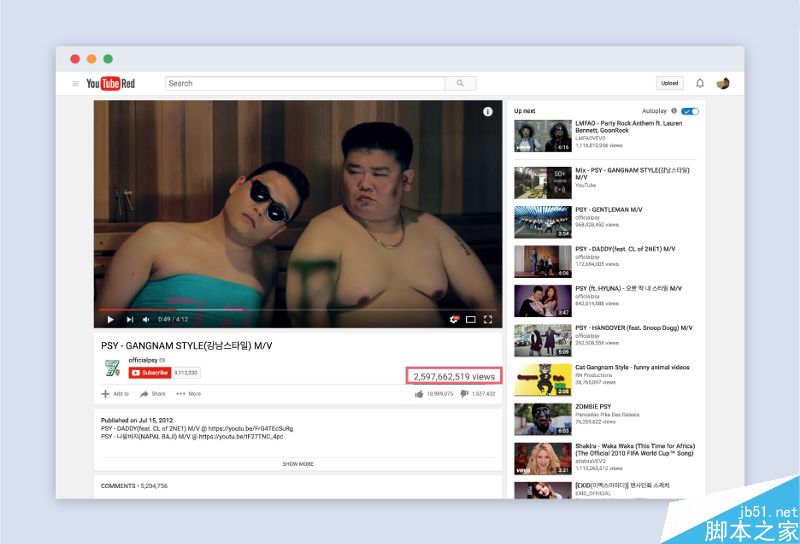Screen dimensions: 800x544
Task: Open video settings gear
Action: 454,319
